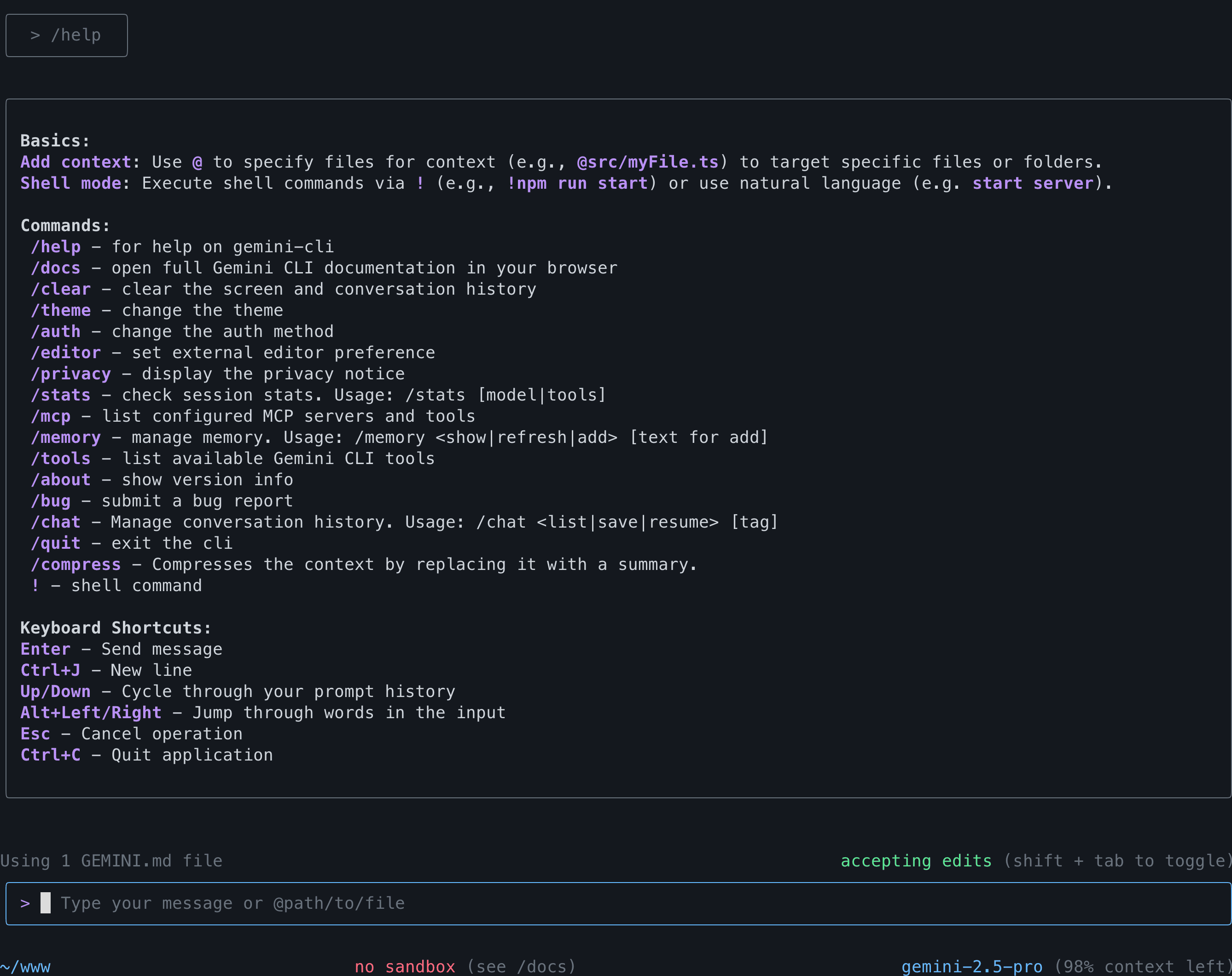Click the '! - shell command' line

point(116,585)
